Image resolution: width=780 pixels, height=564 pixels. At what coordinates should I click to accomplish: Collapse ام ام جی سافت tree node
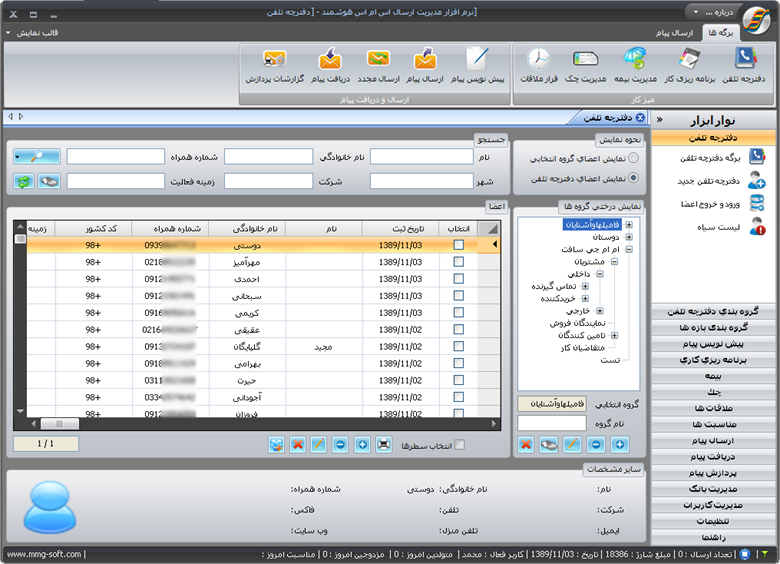point(629,249)
